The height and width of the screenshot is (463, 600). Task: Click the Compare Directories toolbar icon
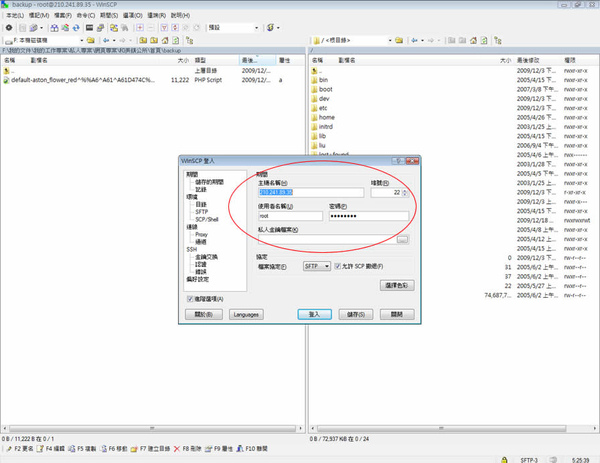tap(54, 28)
